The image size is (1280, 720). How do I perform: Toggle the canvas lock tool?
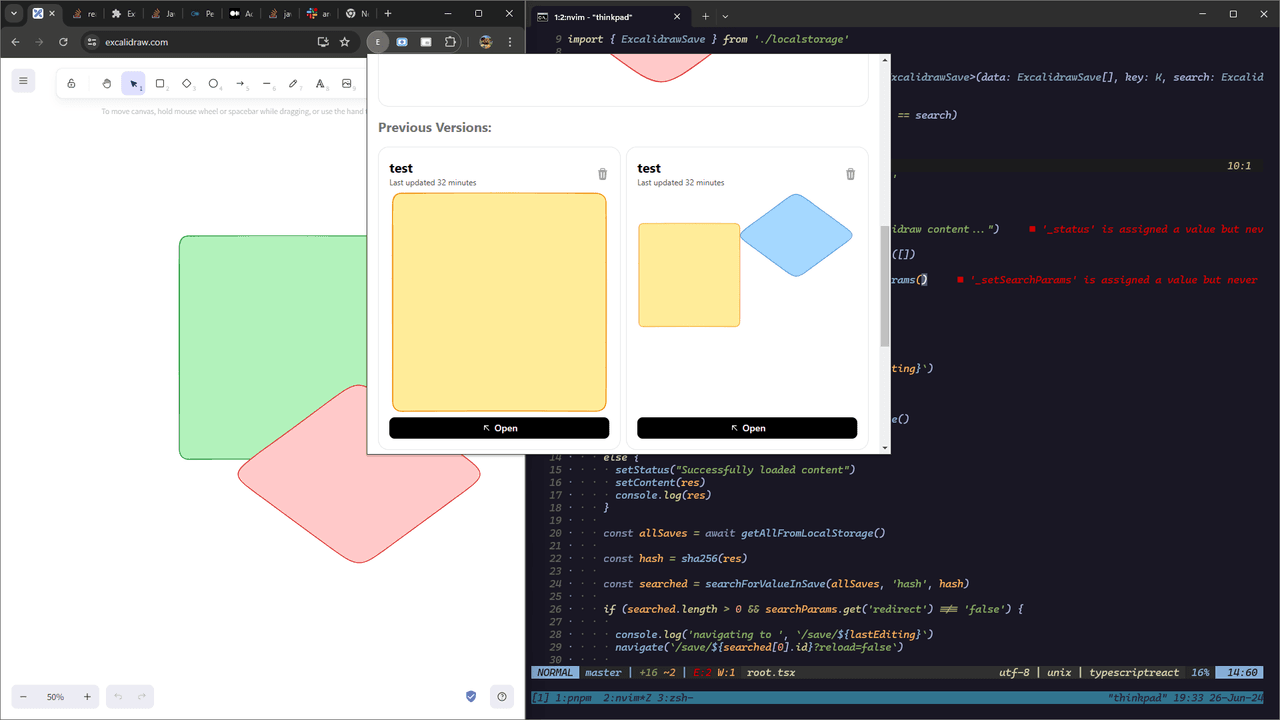pyautogui.click(x=71, y=84)
